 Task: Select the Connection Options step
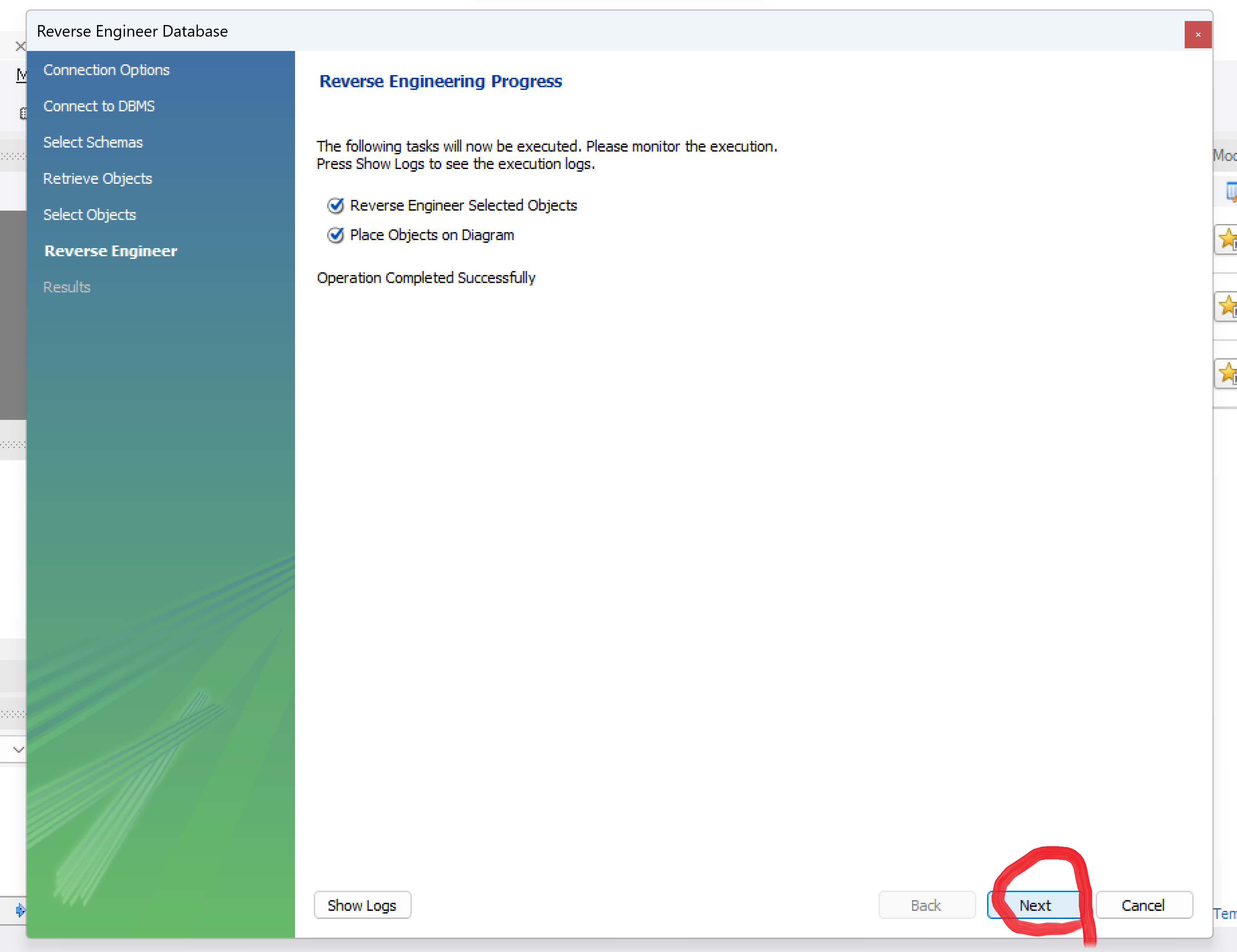point(106,70)
